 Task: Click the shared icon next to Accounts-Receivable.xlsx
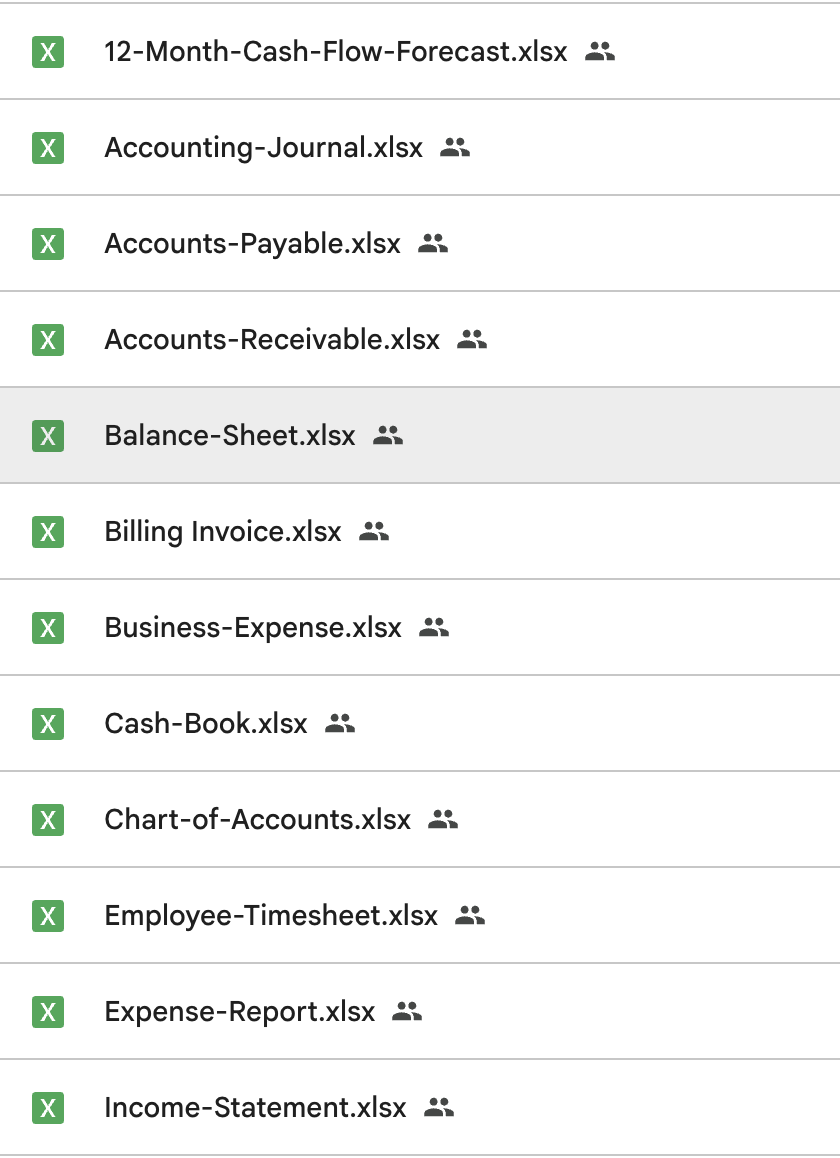tap(471, 339)
